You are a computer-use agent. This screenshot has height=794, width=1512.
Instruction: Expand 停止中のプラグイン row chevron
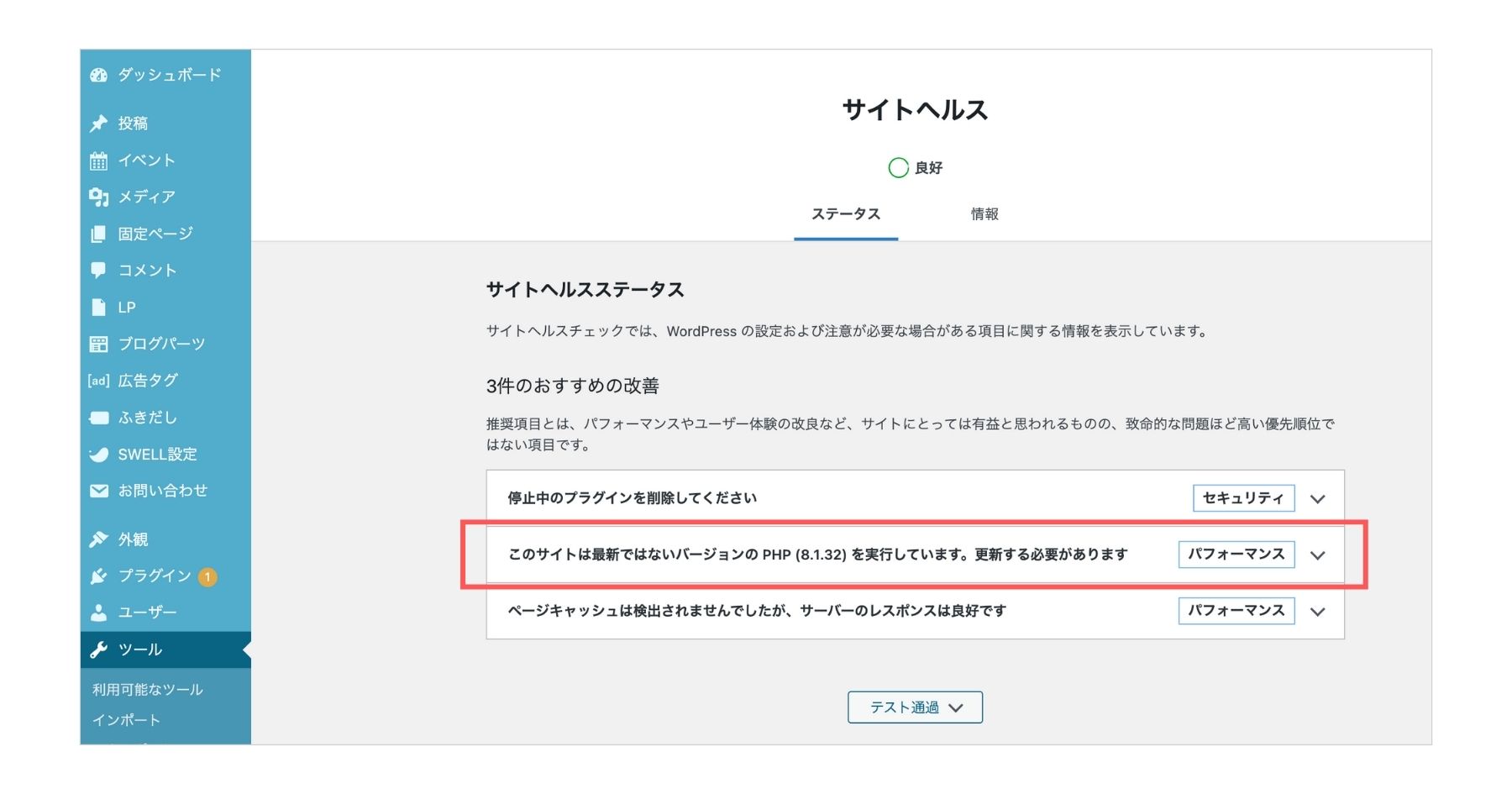(x=1318, y=499)
